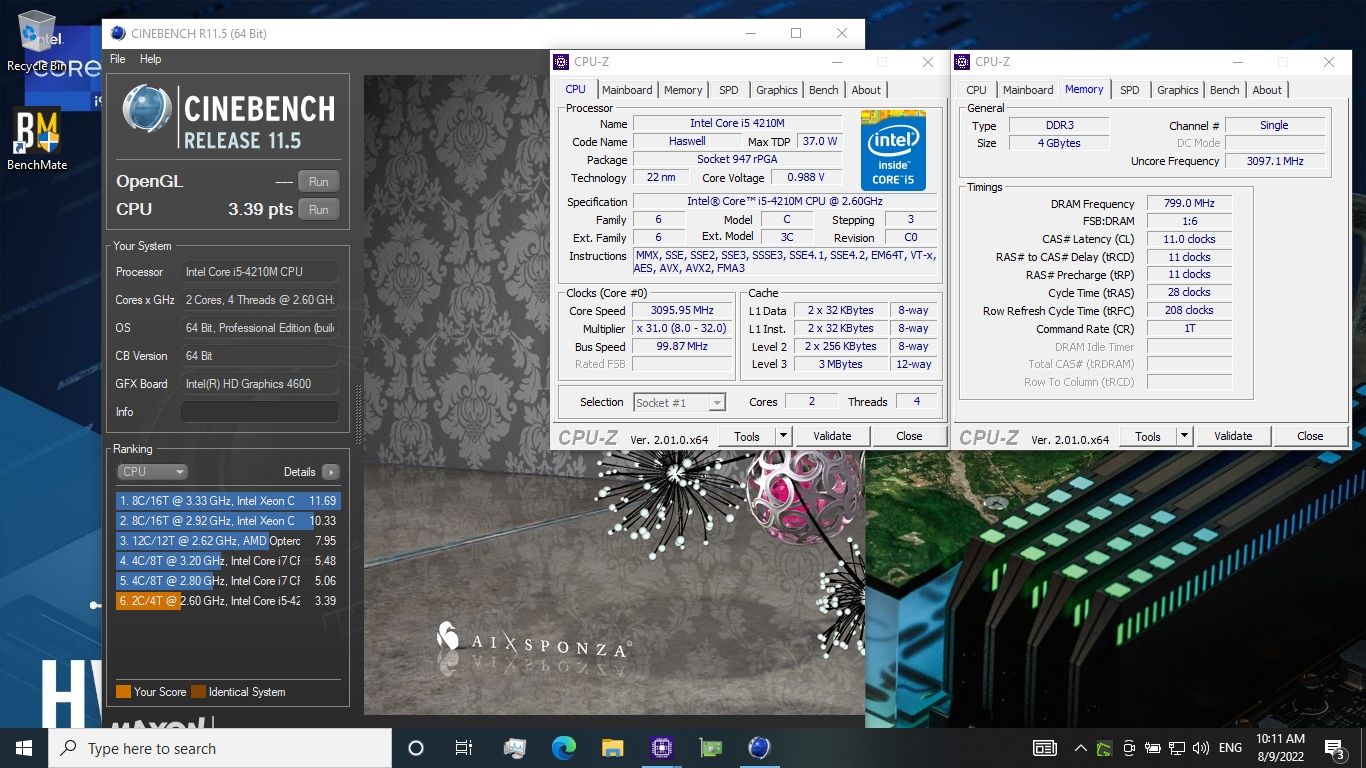Click Validate in CPU-Z Memory window
Viewport: 1366px width, 768px height.
pos(1233,436)
